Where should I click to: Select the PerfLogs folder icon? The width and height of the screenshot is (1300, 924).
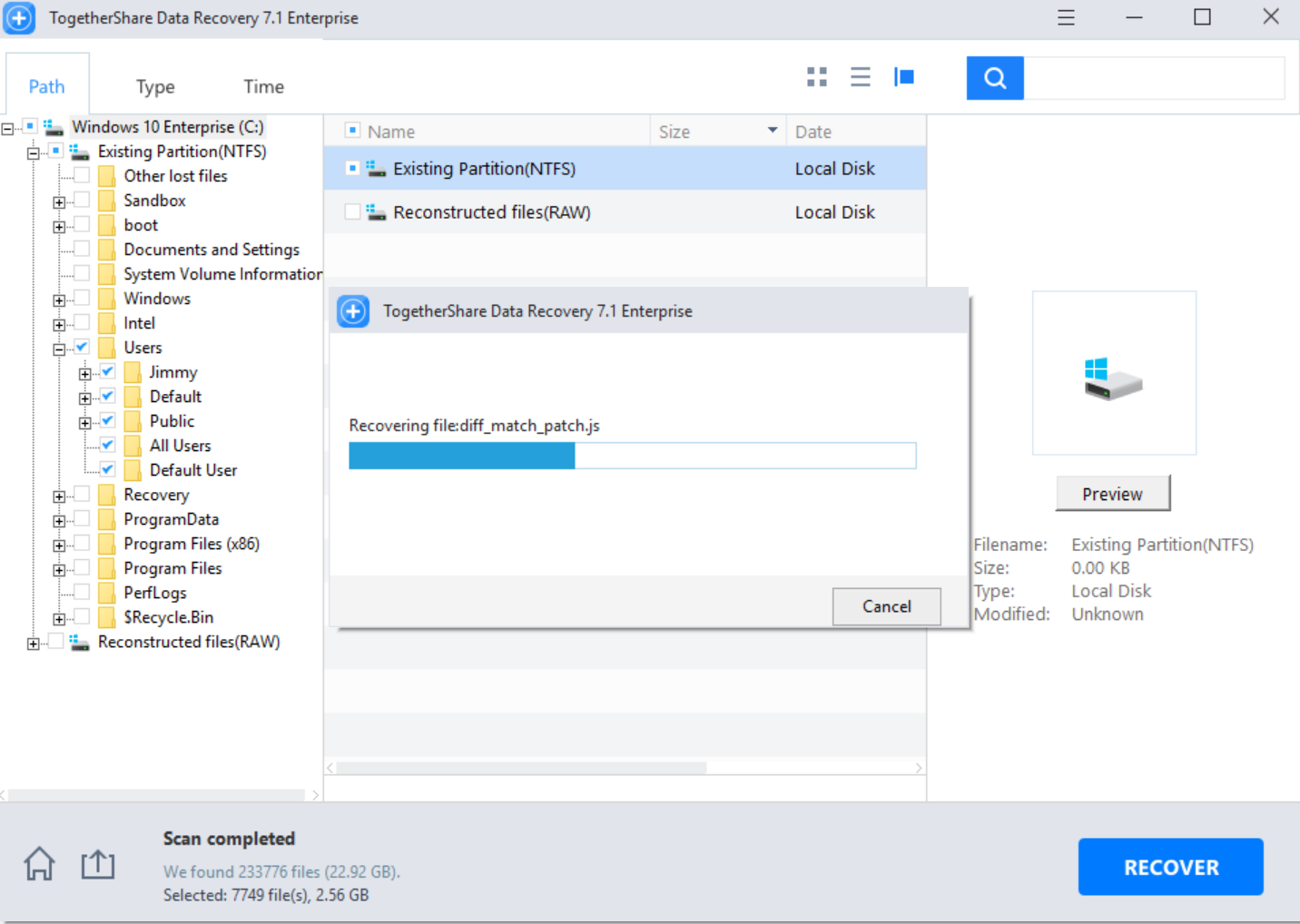pyautogui.click(x=107, y=593)
